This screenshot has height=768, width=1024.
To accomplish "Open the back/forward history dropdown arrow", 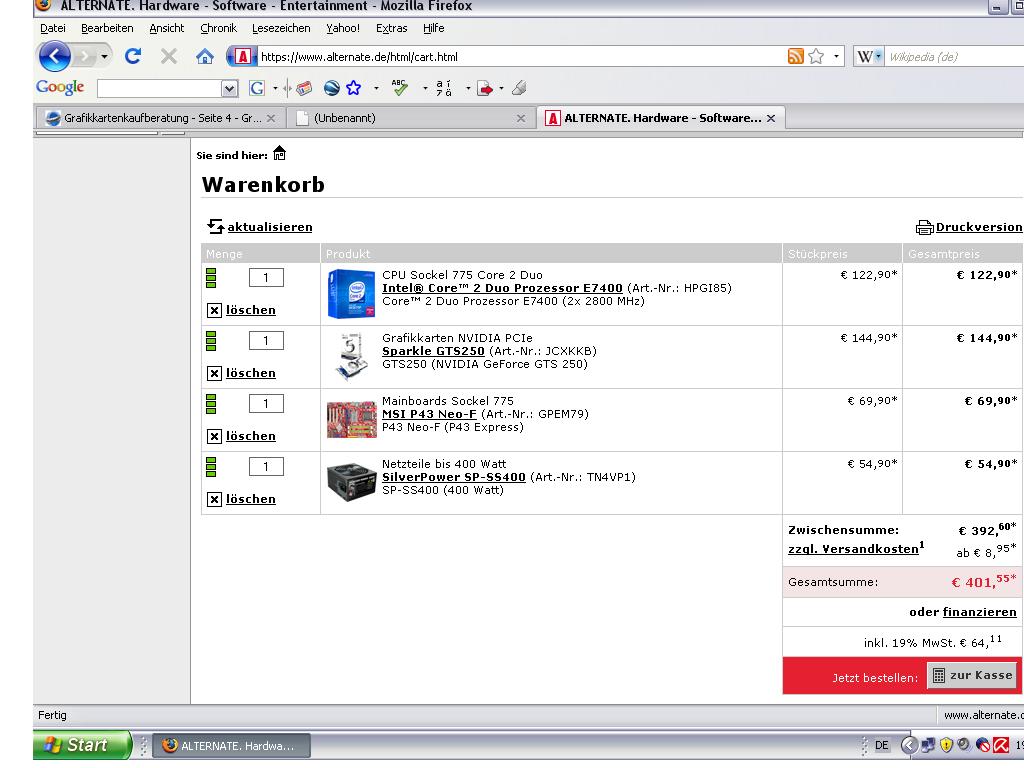I will 104,57.
